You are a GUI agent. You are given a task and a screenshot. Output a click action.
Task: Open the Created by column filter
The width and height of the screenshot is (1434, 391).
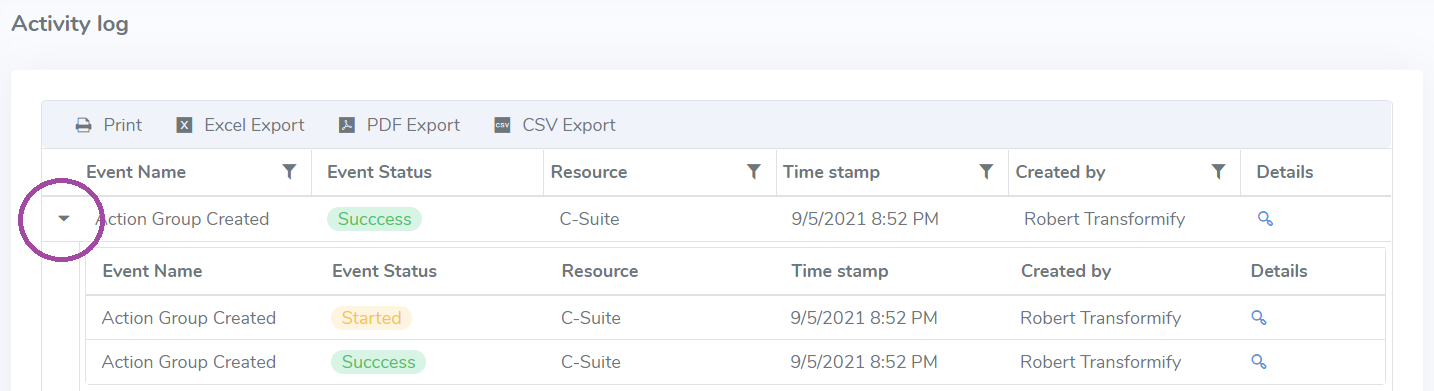point(1218,172)
